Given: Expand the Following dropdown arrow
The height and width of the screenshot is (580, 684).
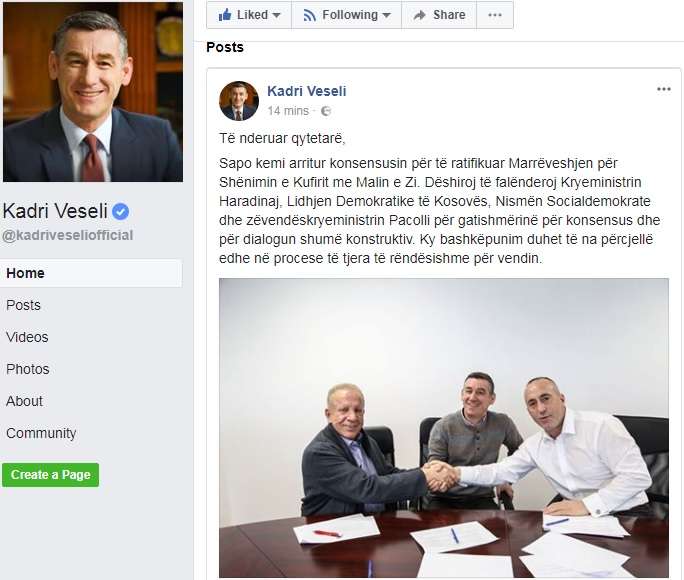Looking at the screenshot, I should (x=386, y=15).
